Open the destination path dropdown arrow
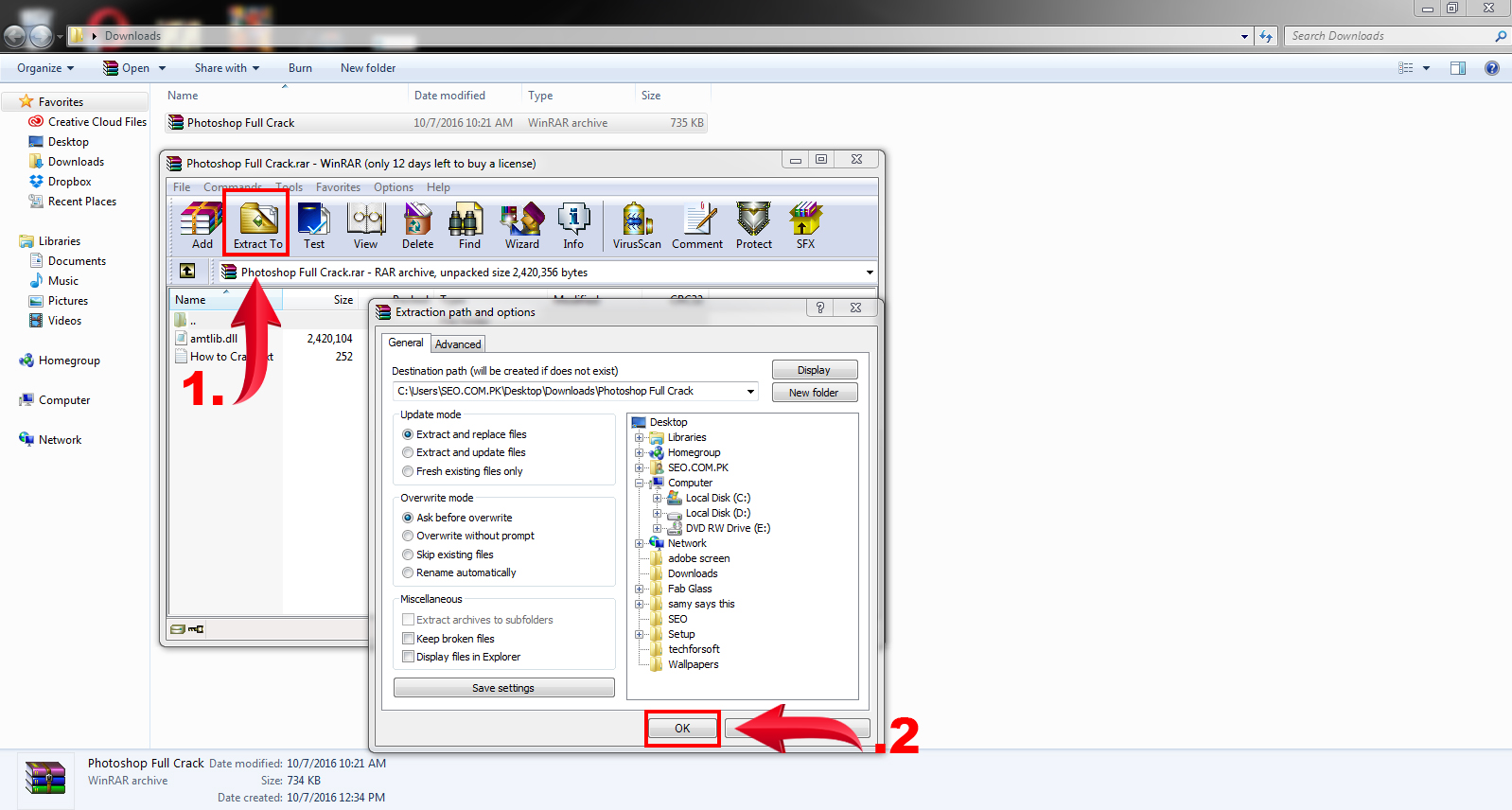 (750, 392)
